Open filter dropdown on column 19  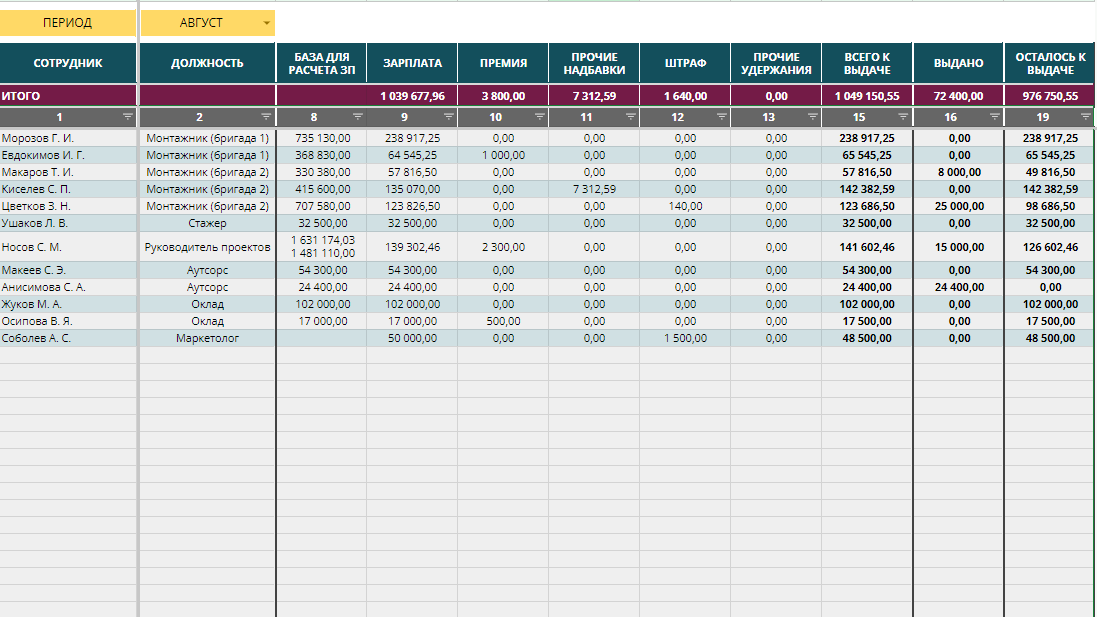click(x=1085, y=117)
